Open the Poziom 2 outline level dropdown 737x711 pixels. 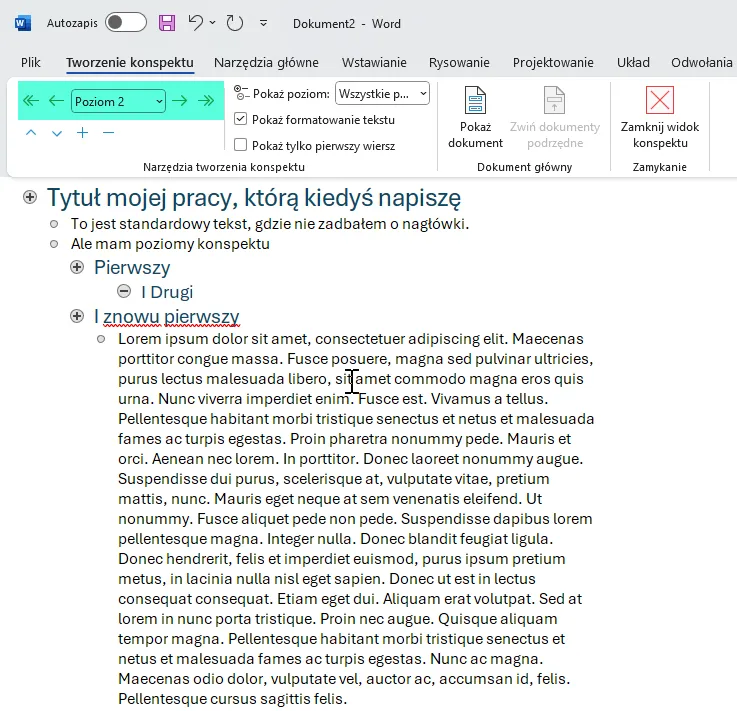118,101
